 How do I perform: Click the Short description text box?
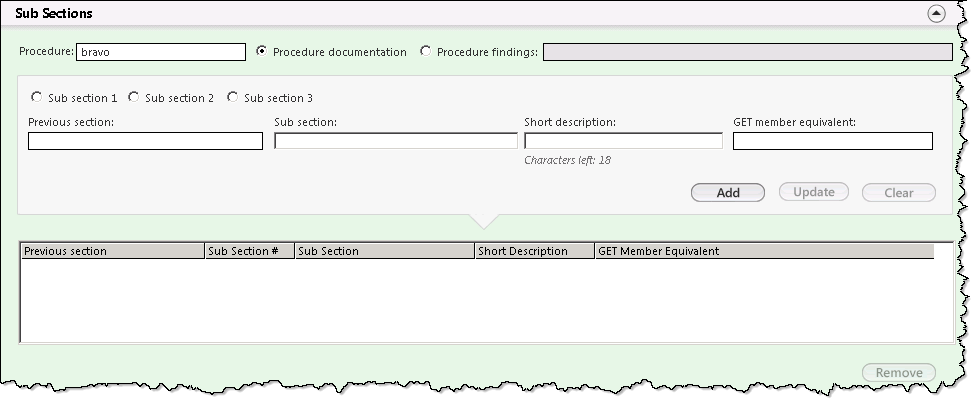pyautogui.click(x=624, y=141)
